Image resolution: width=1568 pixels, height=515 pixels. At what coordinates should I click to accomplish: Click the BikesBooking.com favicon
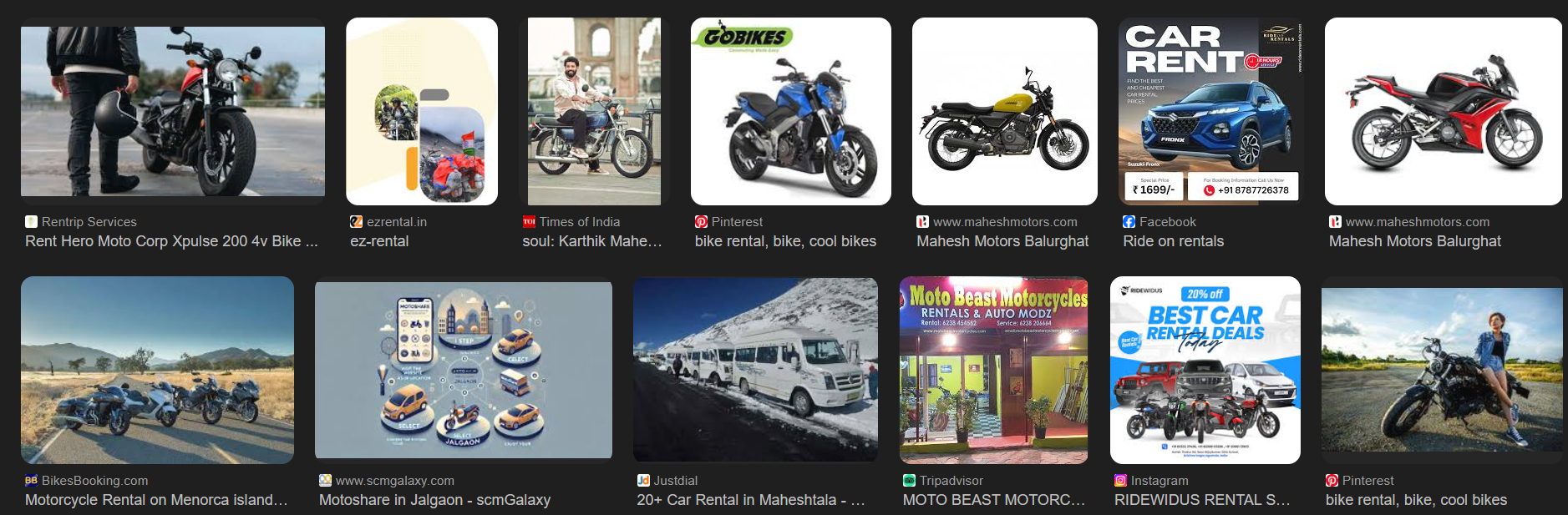click(32, 481)
